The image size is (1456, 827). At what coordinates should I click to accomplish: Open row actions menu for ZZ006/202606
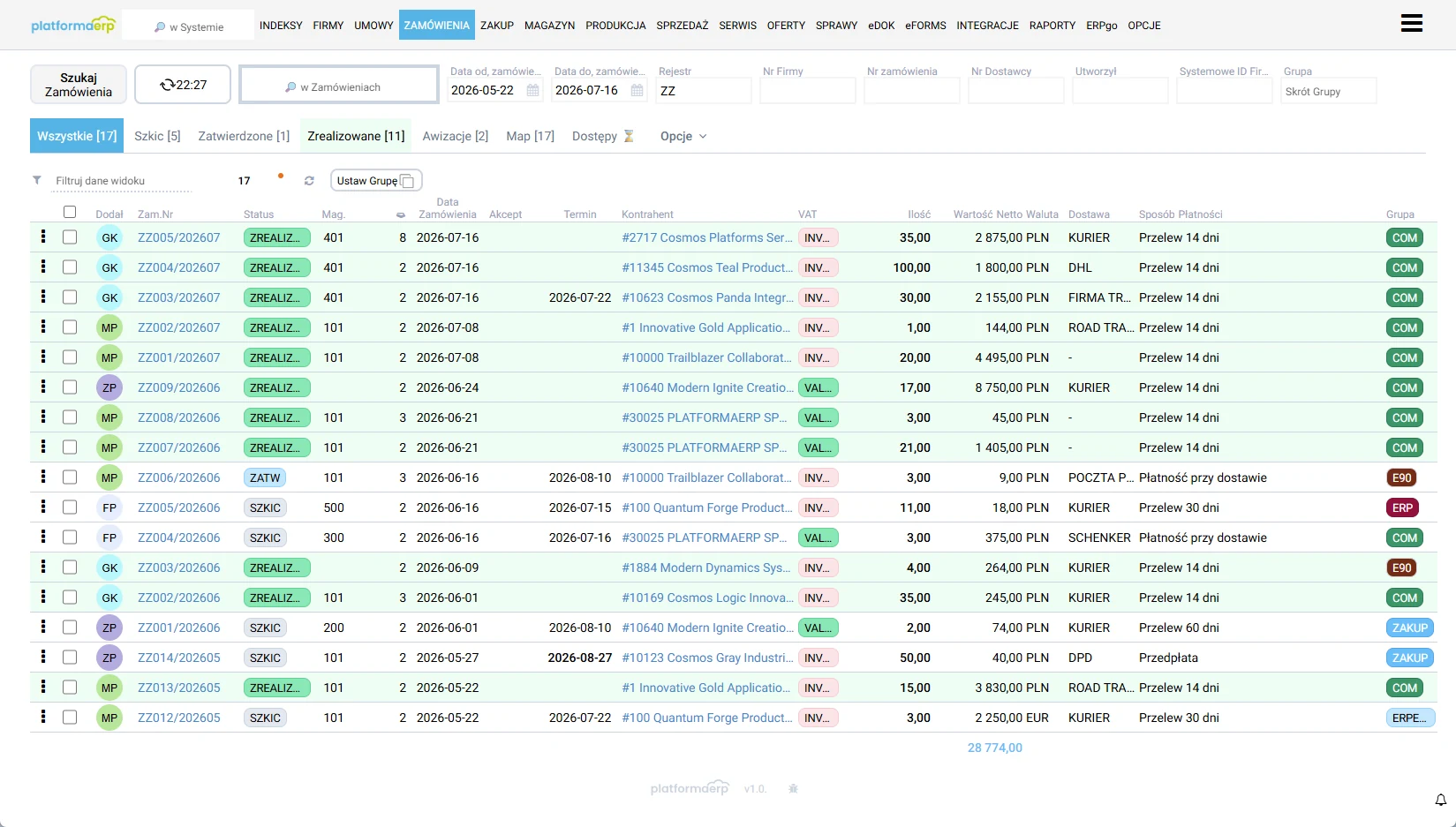point(43,477)
